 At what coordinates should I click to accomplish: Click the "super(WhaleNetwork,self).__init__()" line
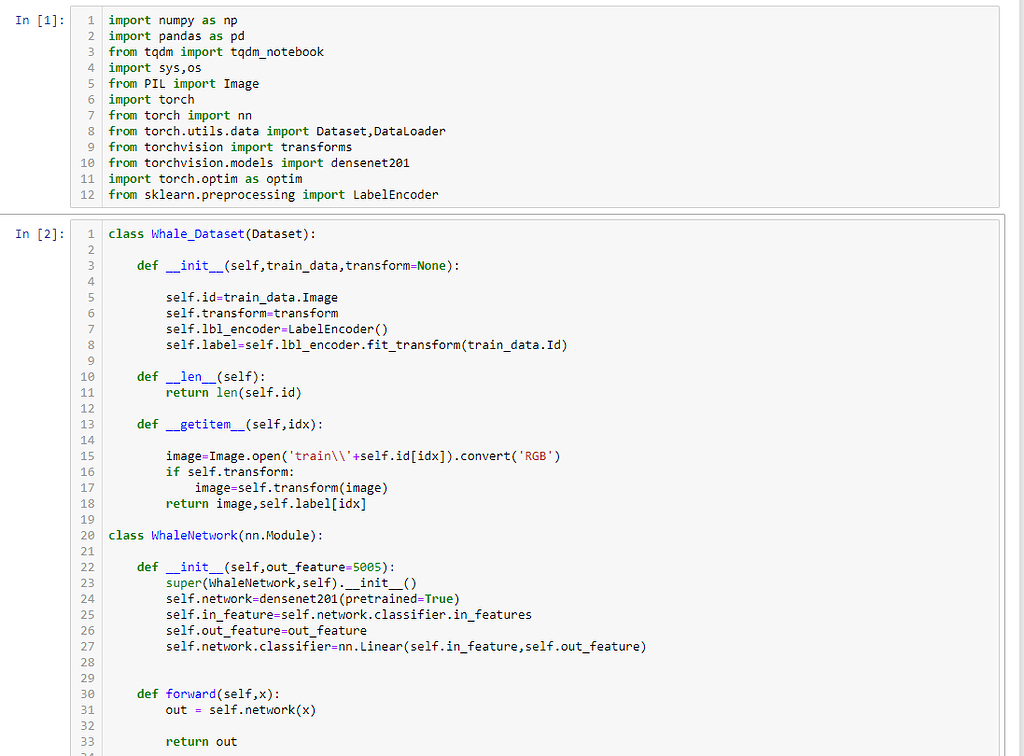coord(291,583)
